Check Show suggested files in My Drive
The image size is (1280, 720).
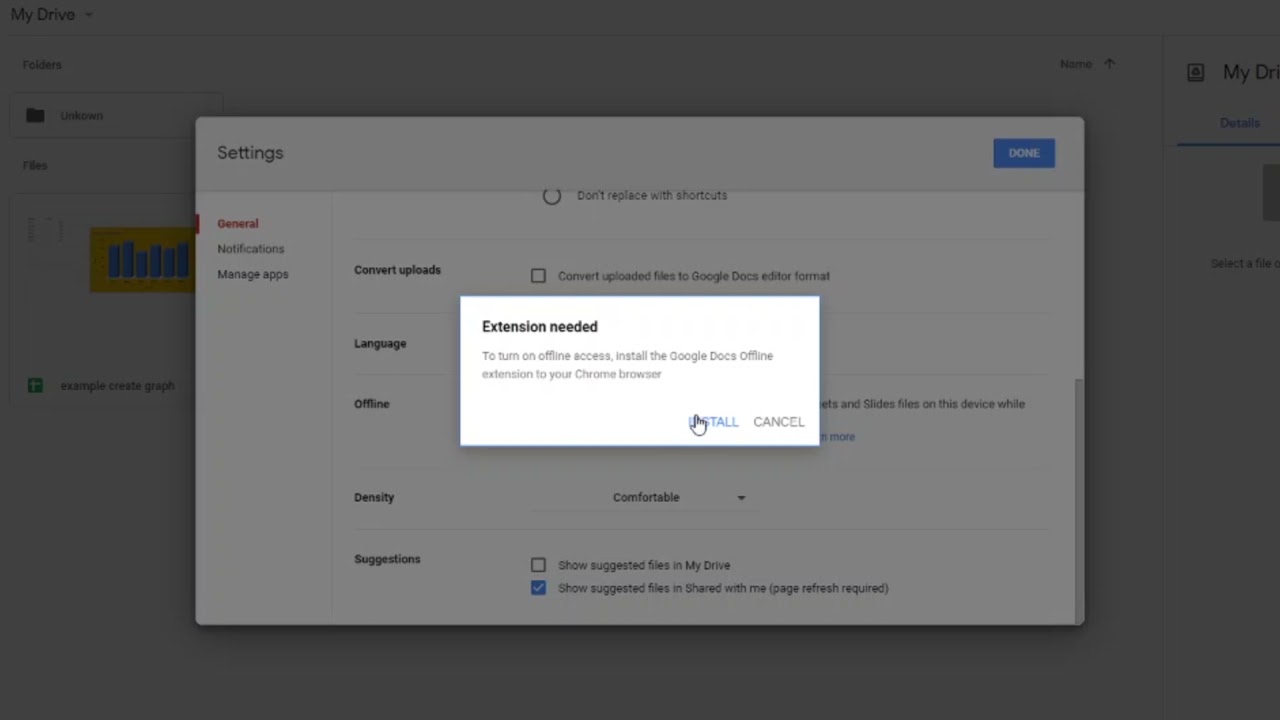point(538,565)
